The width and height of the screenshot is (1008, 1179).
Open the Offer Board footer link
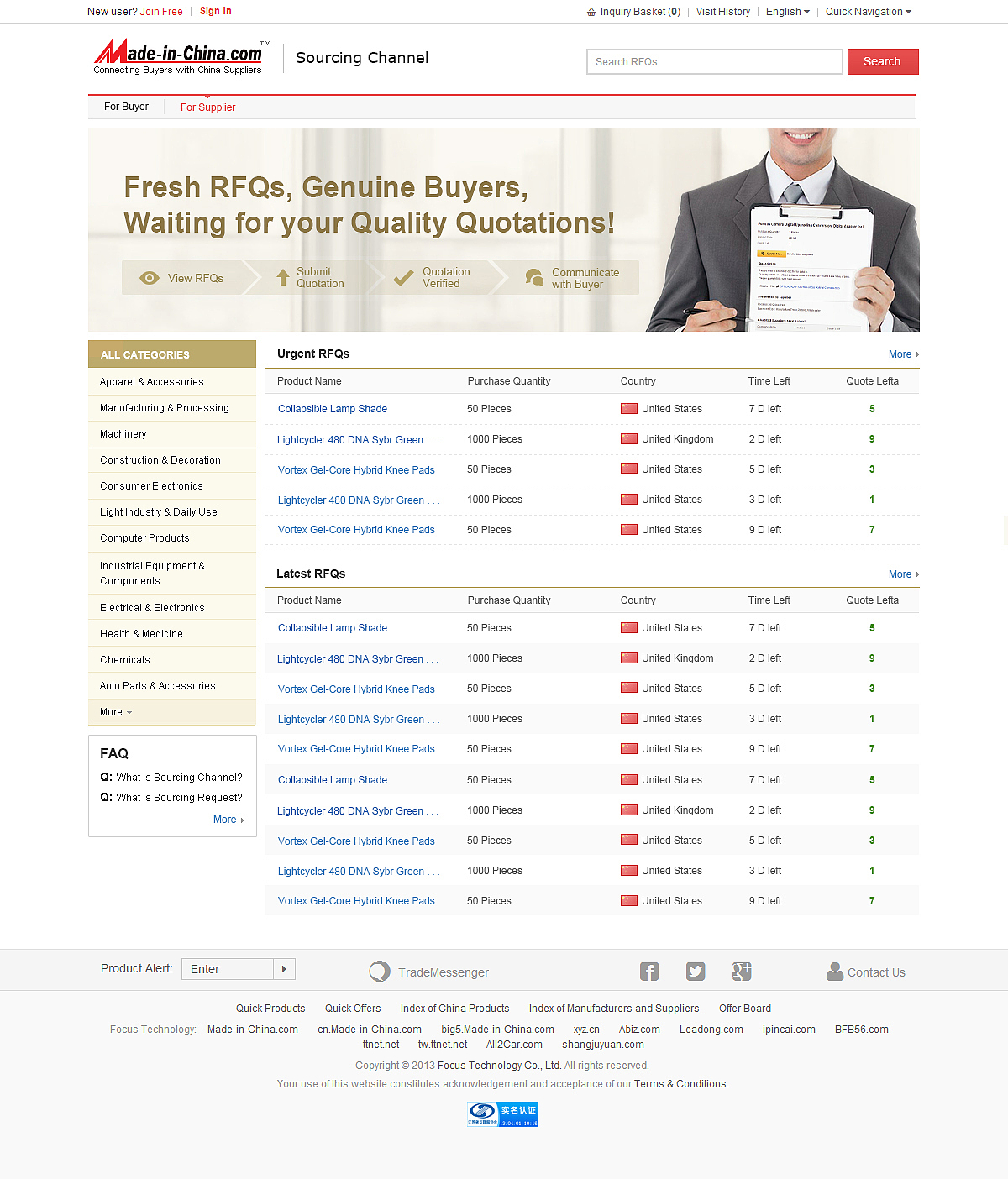745,1009
